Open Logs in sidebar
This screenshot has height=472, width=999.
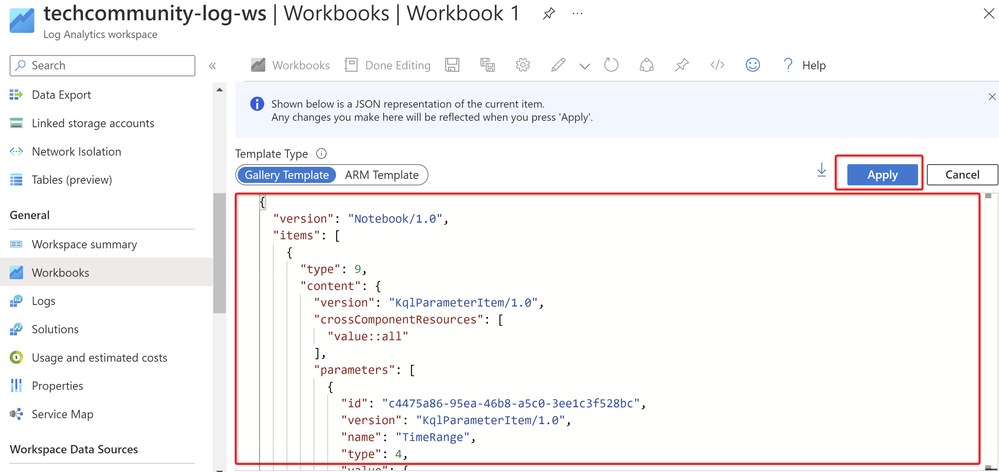[x=43, y=301]
